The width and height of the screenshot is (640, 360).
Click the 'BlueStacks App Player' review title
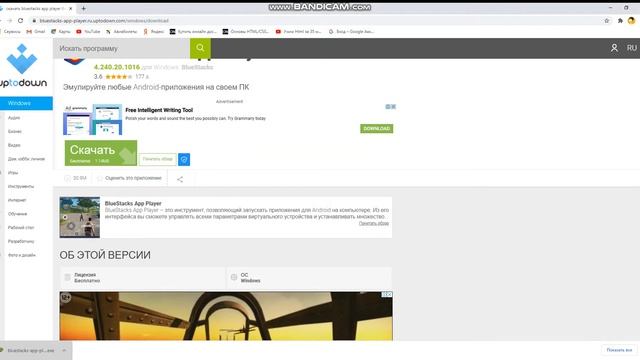pos(133,203)
